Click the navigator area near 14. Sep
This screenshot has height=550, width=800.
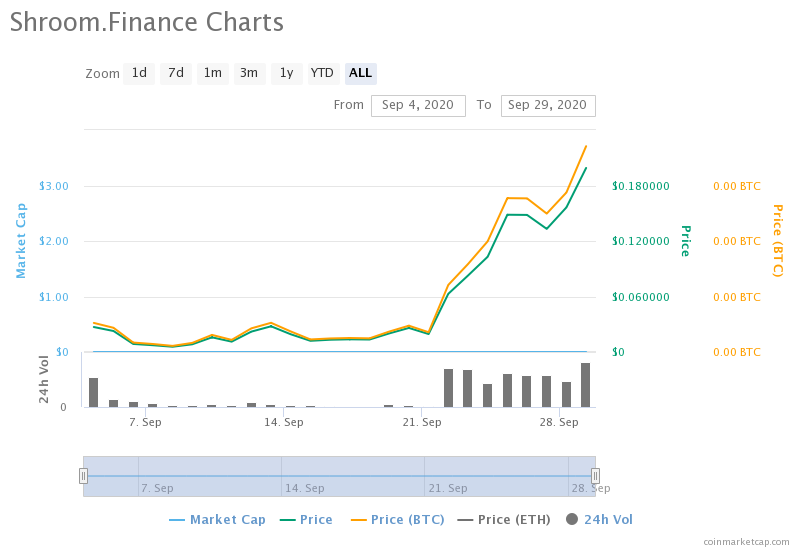(x=305, y=488)
